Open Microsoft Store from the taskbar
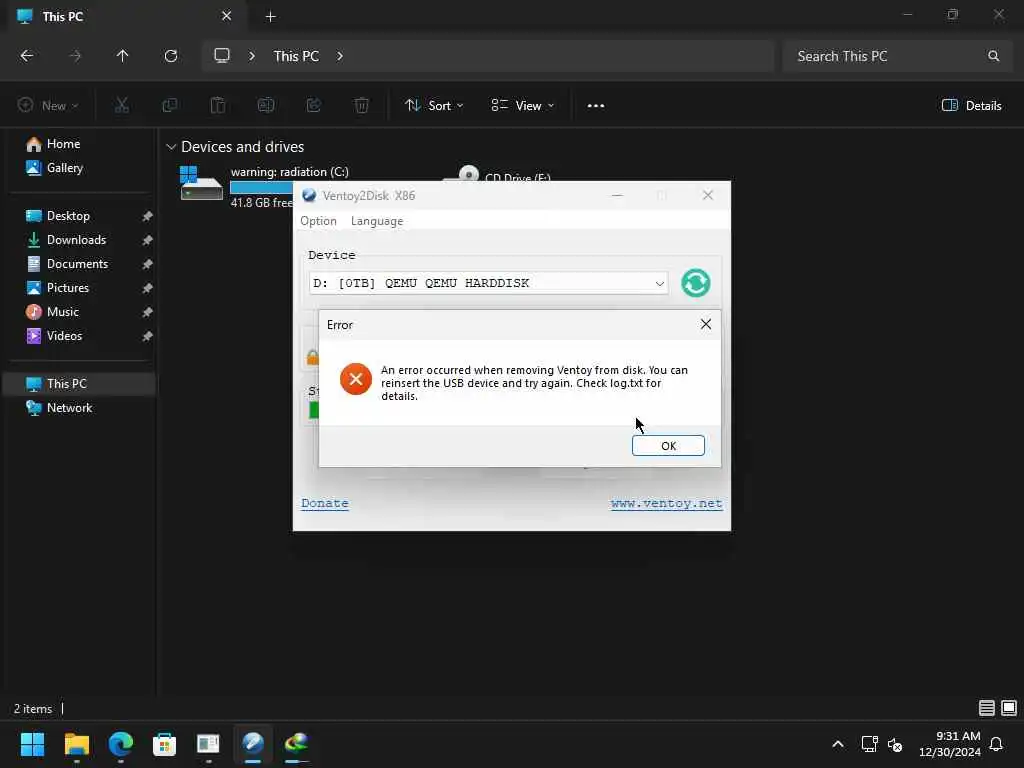The image size is (1024, 768). tap(165, 744)
